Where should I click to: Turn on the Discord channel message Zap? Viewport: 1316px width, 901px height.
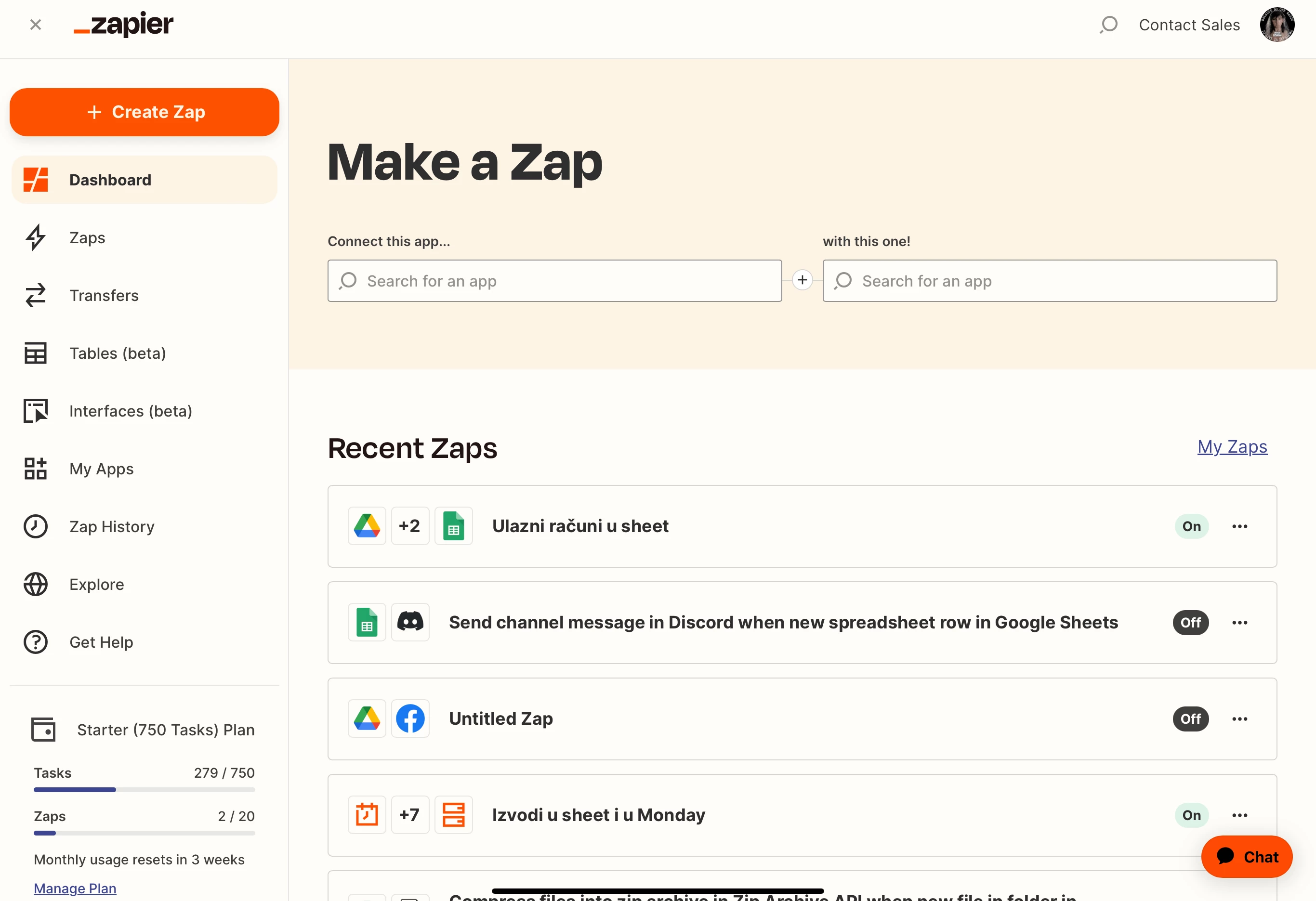(x=1190, y=623)
